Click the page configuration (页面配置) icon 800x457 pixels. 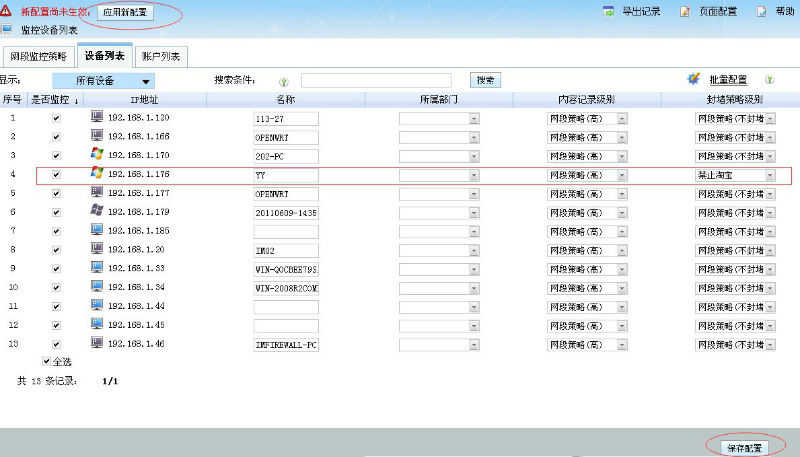pyautogui.click(x=685, y=12)
